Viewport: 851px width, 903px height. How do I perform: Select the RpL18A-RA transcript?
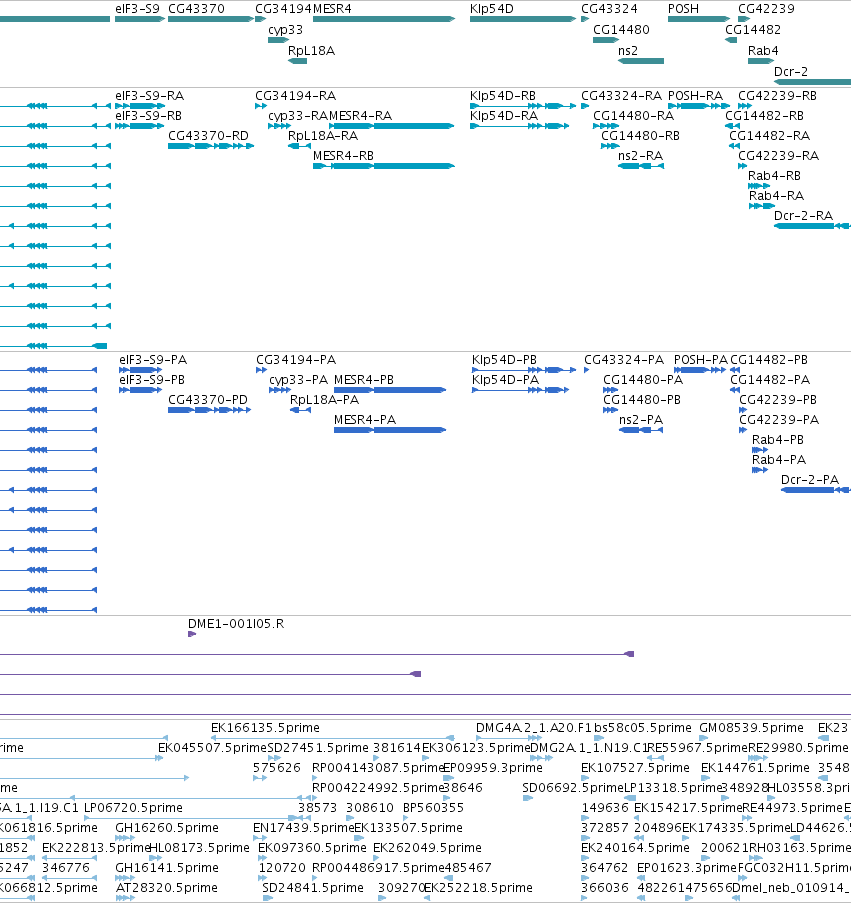(x=299, y=146)
